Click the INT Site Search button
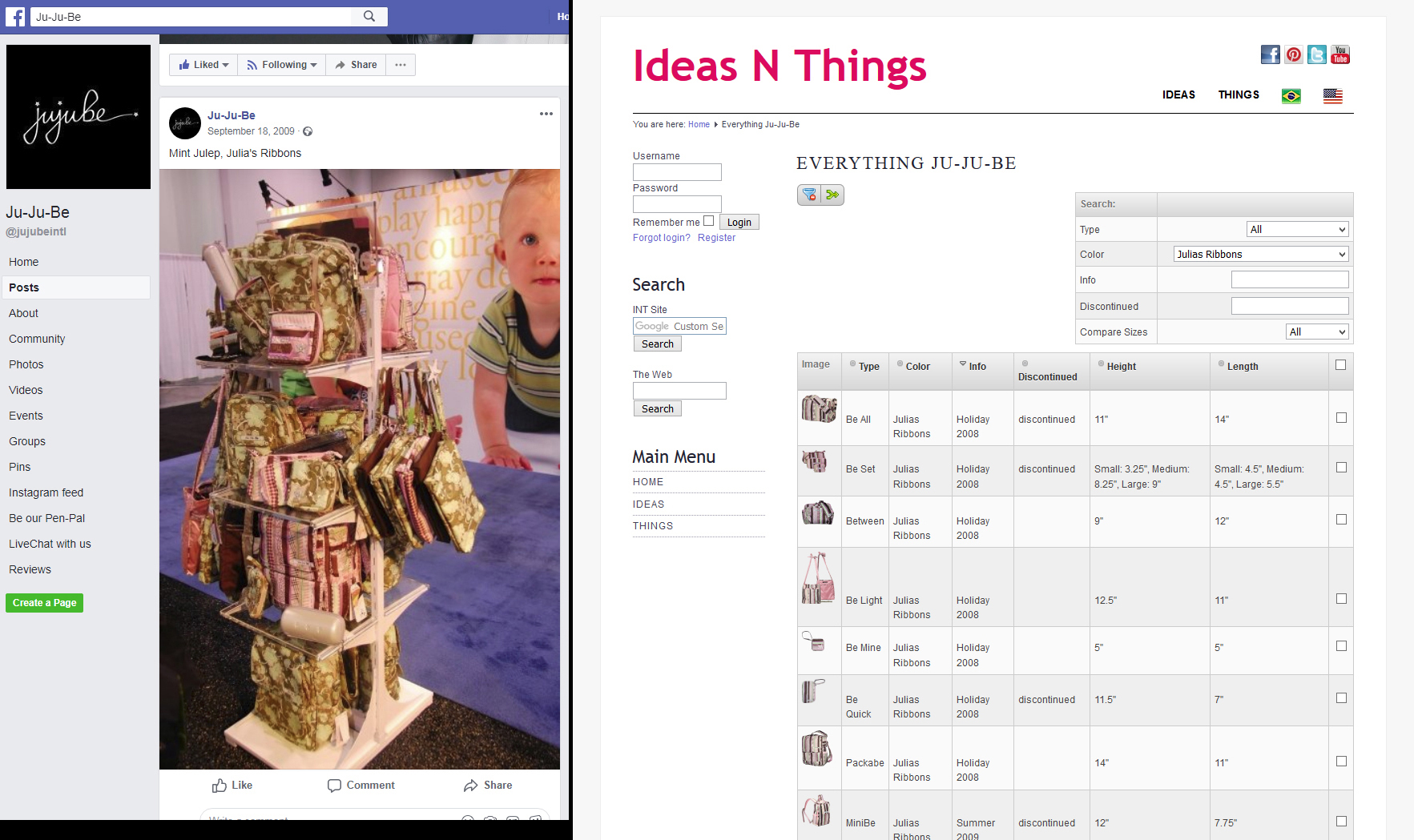The image size is (1414, 840). pos(658,344)
